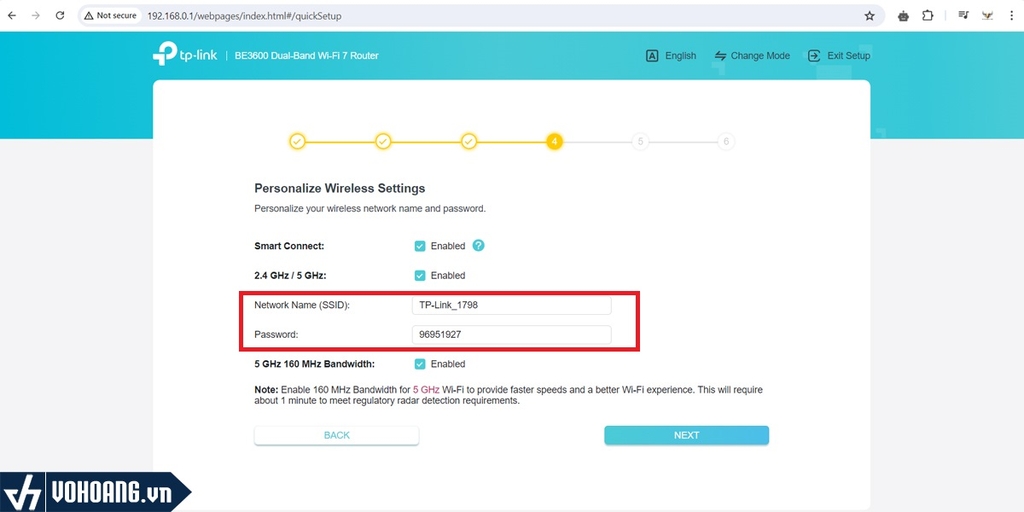Reload the router setup page
This screenshot has width=1024, height=512.
point(60,16)
